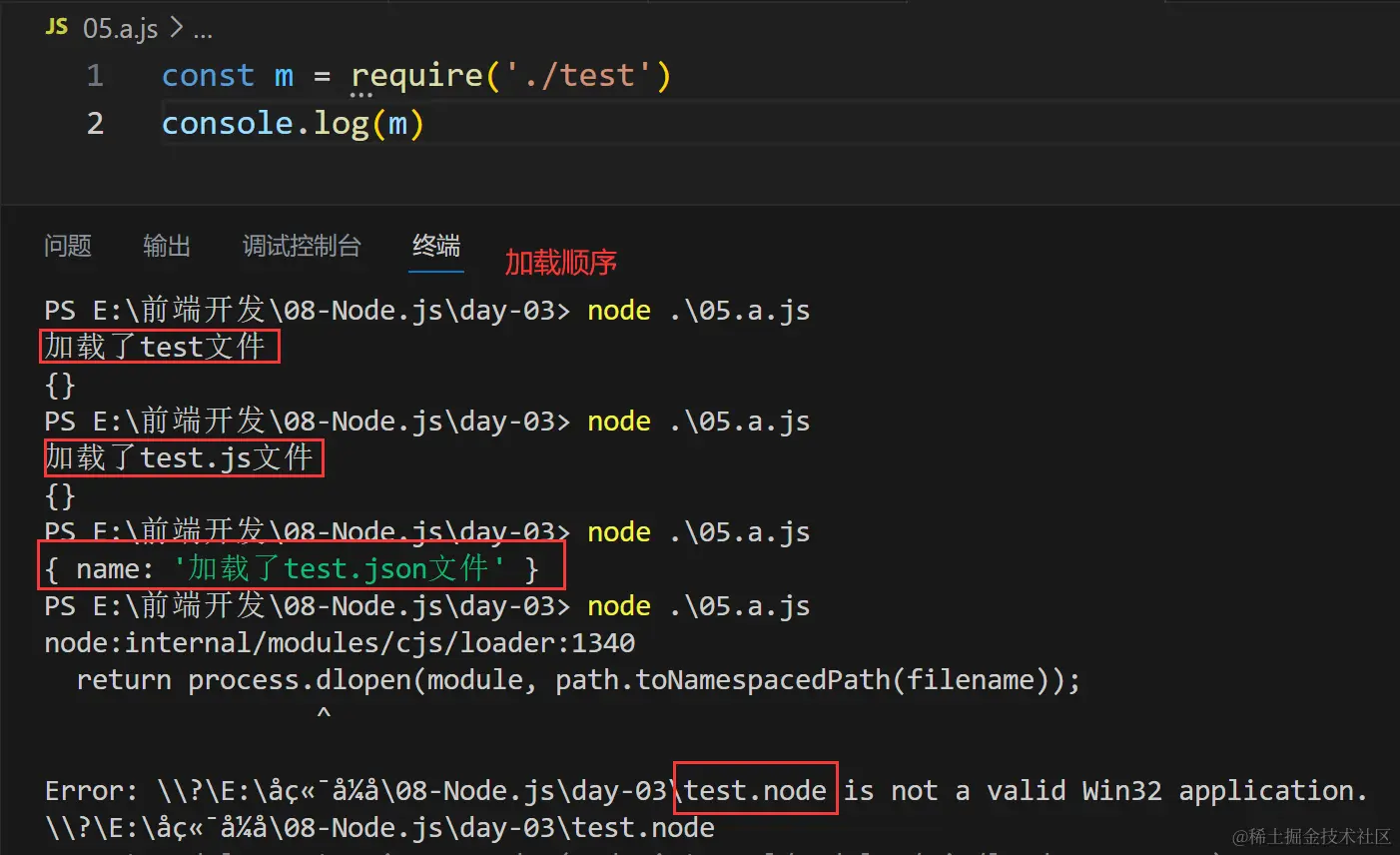The width and height of the screenshot is (1400, 855).
Task: Click the terminal output '加载了test.js文件'
Action: [x=180, y=457]
